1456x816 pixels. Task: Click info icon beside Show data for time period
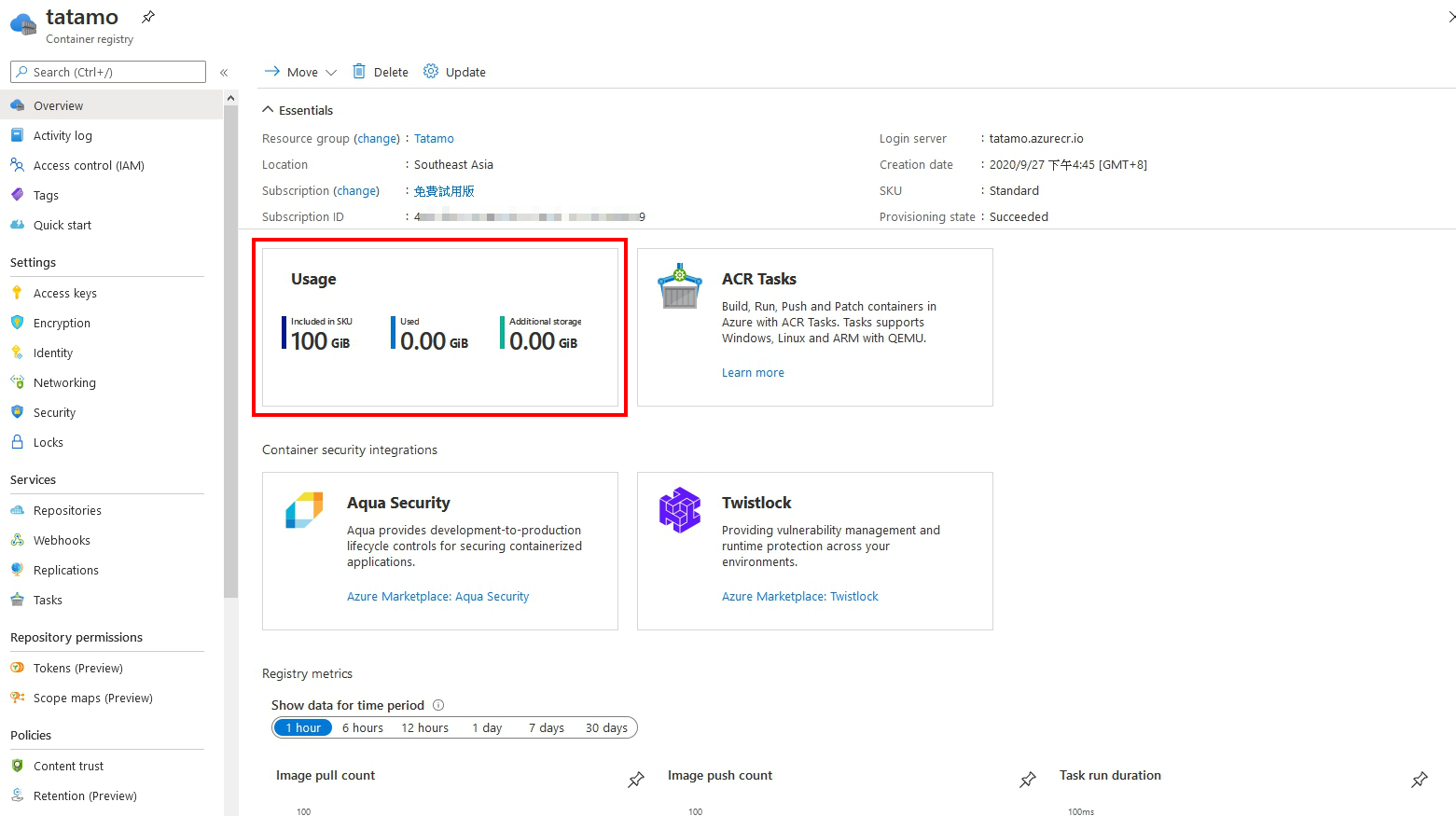click(x=438, y=705)
